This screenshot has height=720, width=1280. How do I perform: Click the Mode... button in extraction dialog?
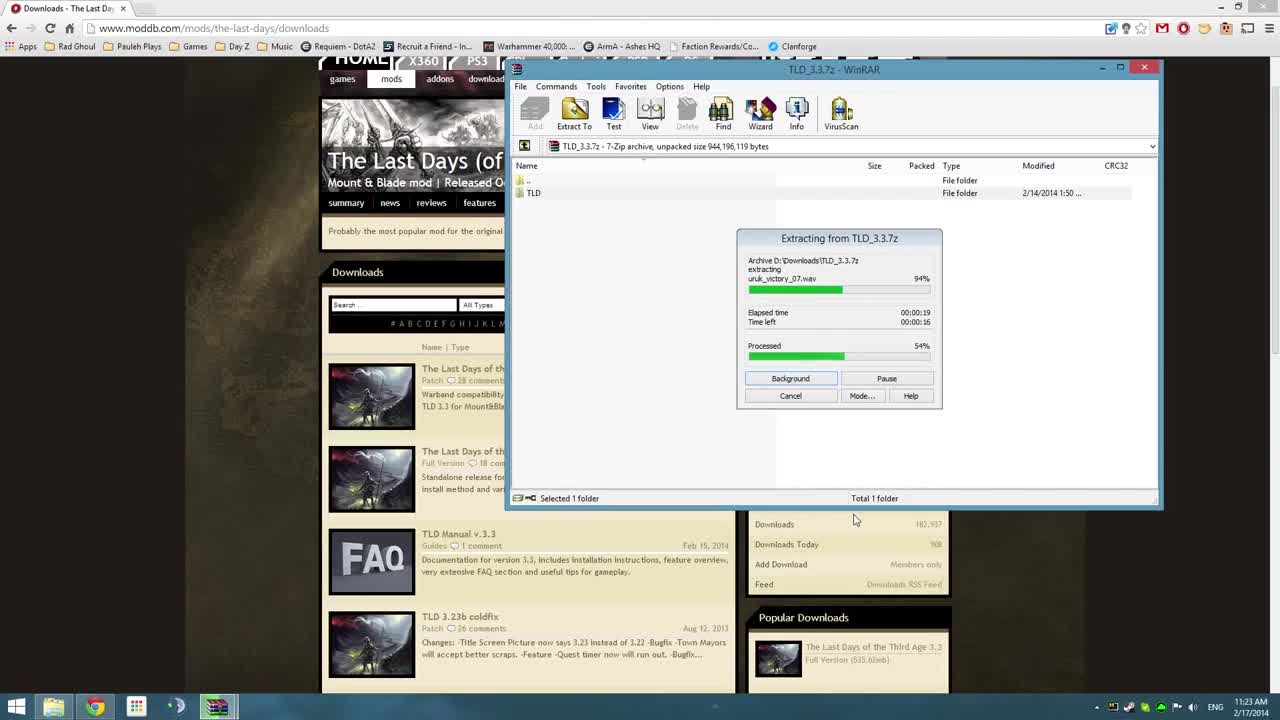coord(862,396)
